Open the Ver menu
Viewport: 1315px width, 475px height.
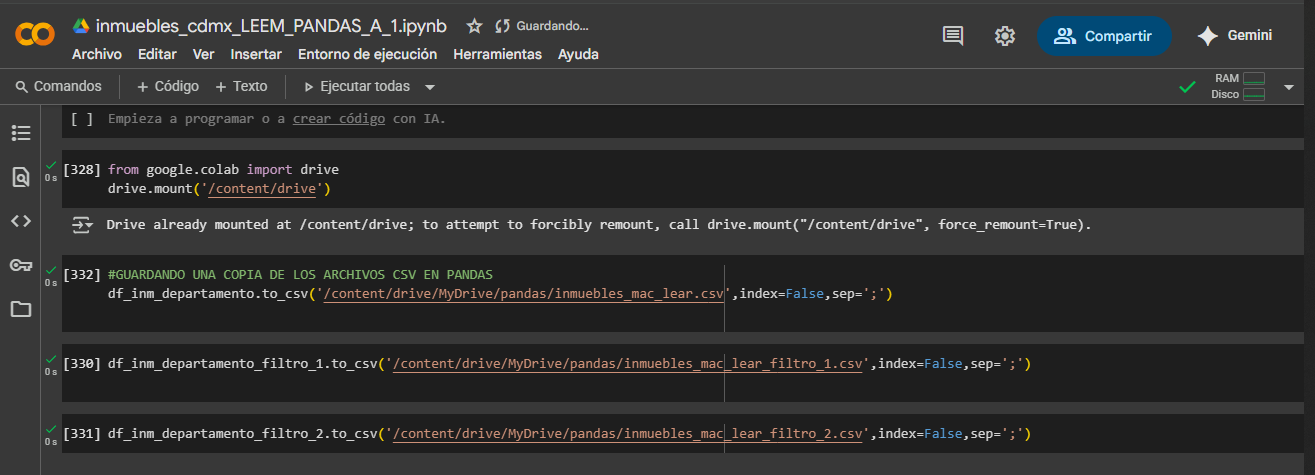[203, 54]
